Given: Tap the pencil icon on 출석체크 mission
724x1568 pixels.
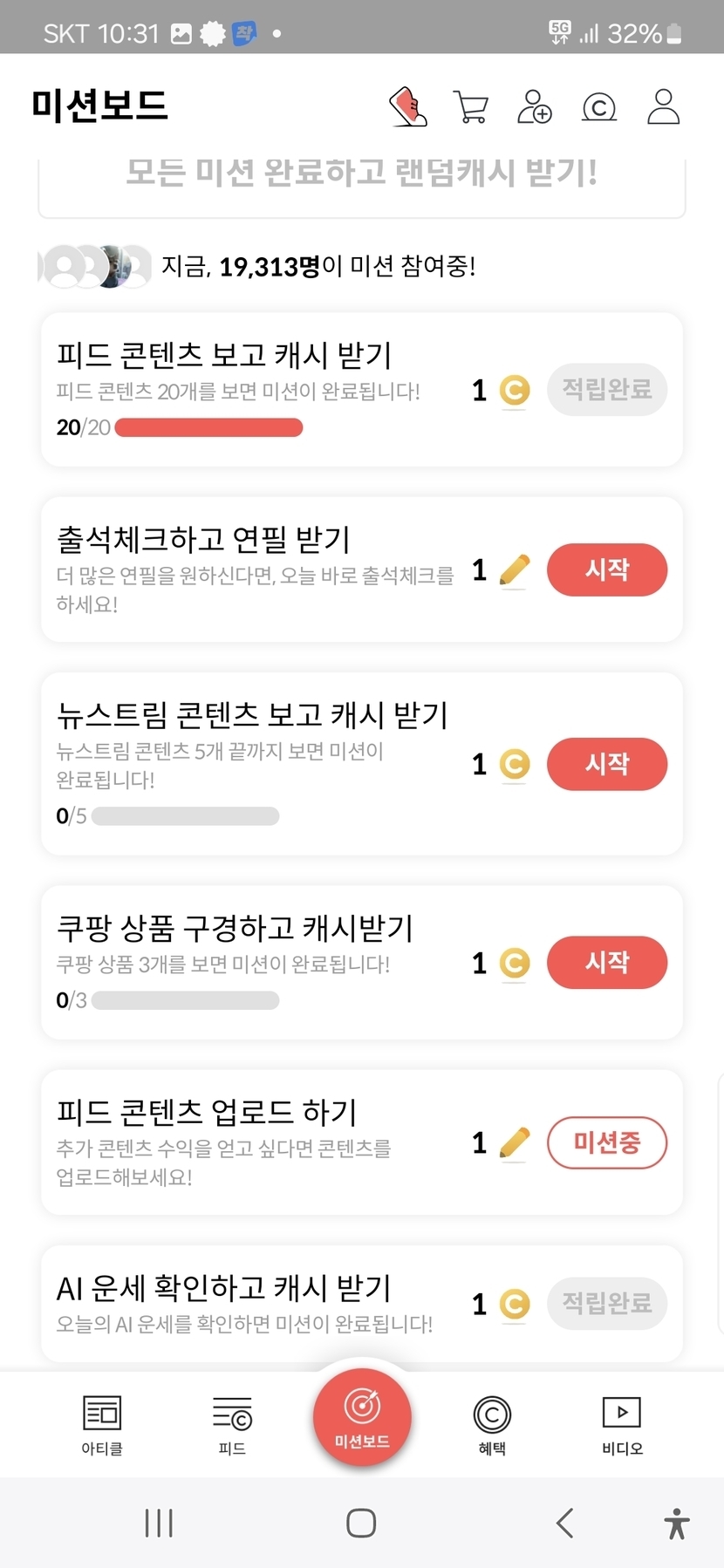Looking at the screenshot, I should [515, 570].
